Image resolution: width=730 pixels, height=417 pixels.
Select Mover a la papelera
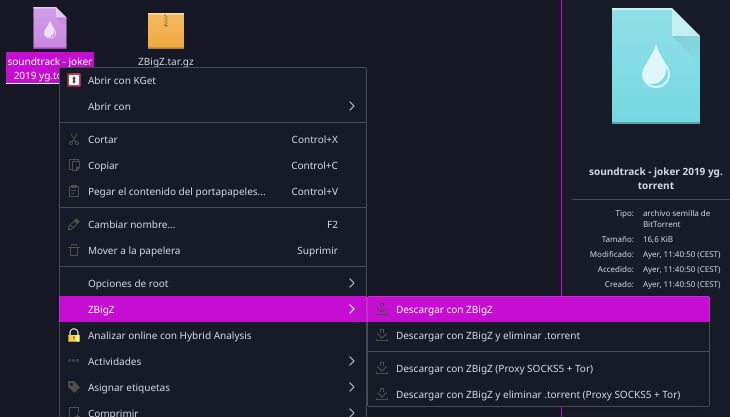[213, 250]
